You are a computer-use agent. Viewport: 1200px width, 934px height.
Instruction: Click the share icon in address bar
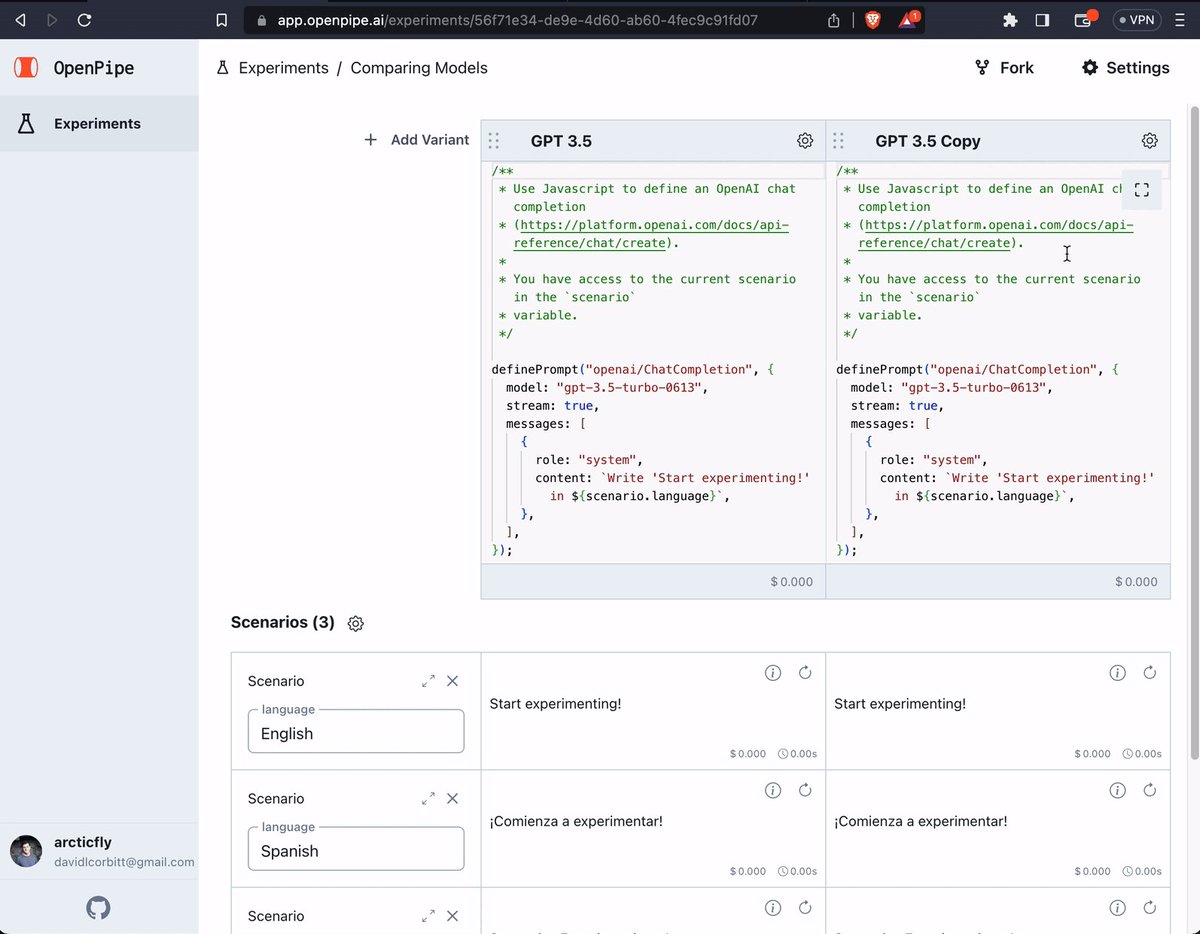(x=834, y=20)
